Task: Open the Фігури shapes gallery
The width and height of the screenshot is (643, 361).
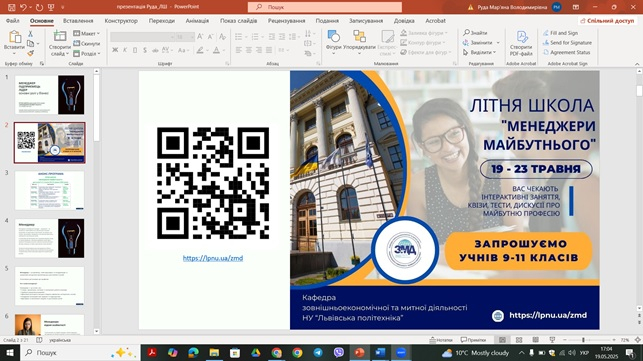Action: click(x=333, y=37)
